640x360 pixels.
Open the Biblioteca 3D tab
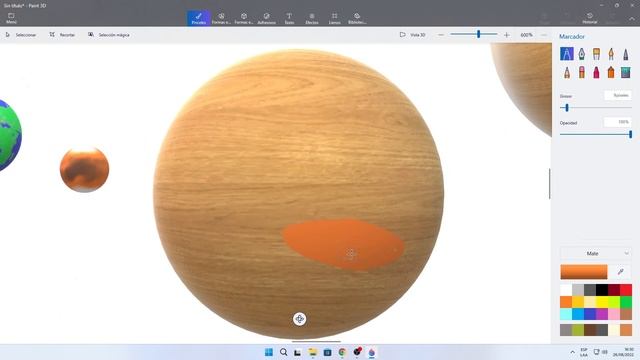coord(357,18)
